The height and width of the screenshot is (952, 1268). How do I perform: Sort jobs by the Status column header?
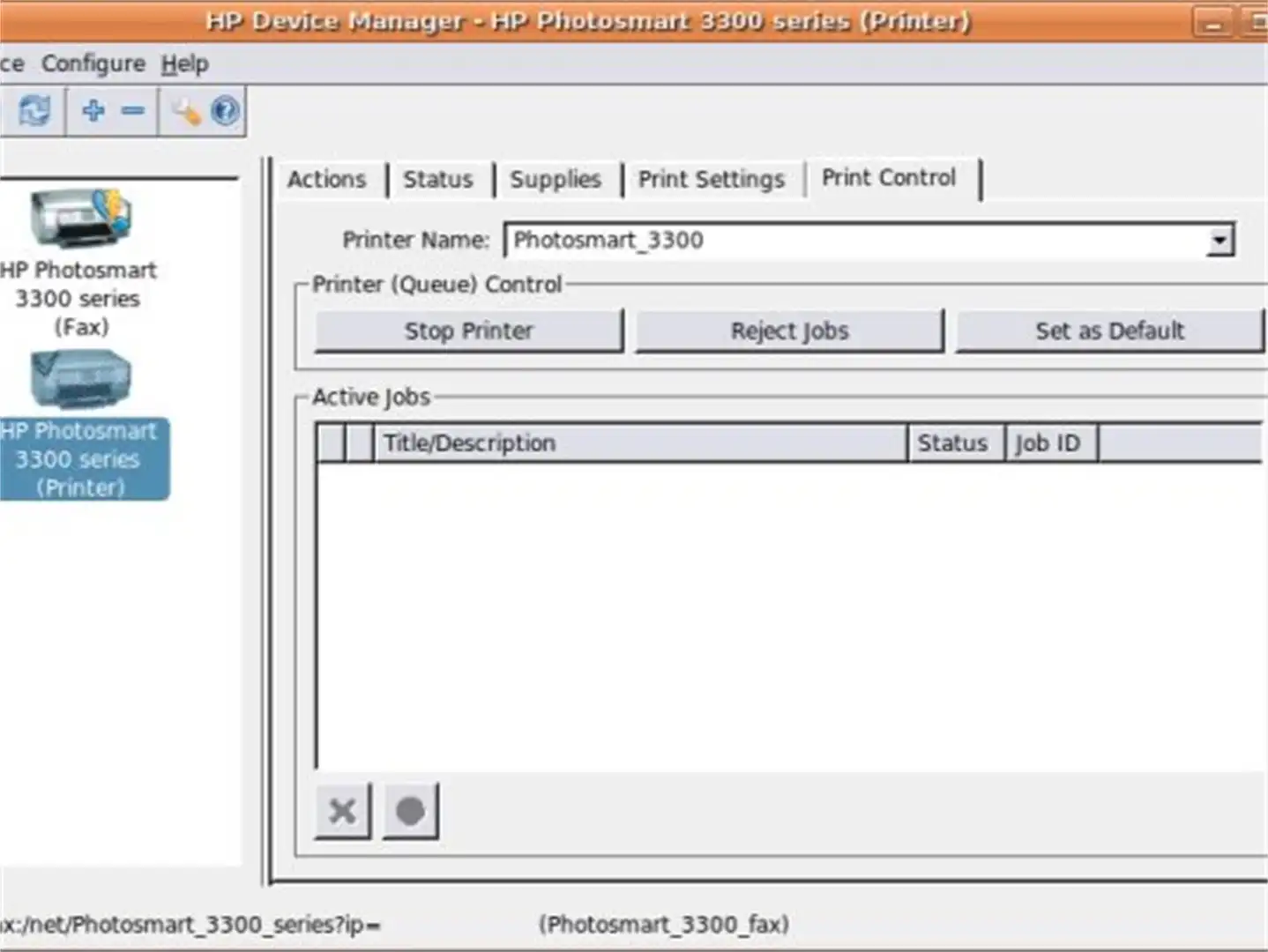(x=956, y=443)
